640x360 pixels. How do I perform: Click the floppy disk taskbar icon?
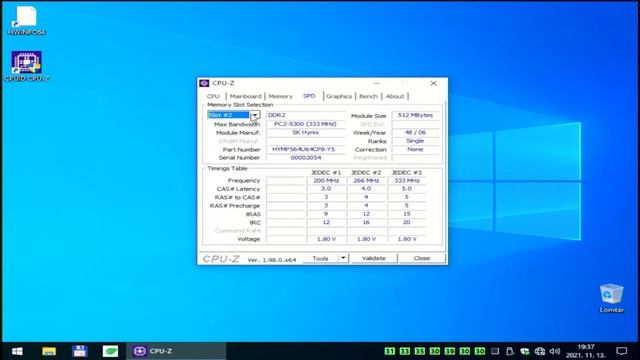click(x=80, y=351)
